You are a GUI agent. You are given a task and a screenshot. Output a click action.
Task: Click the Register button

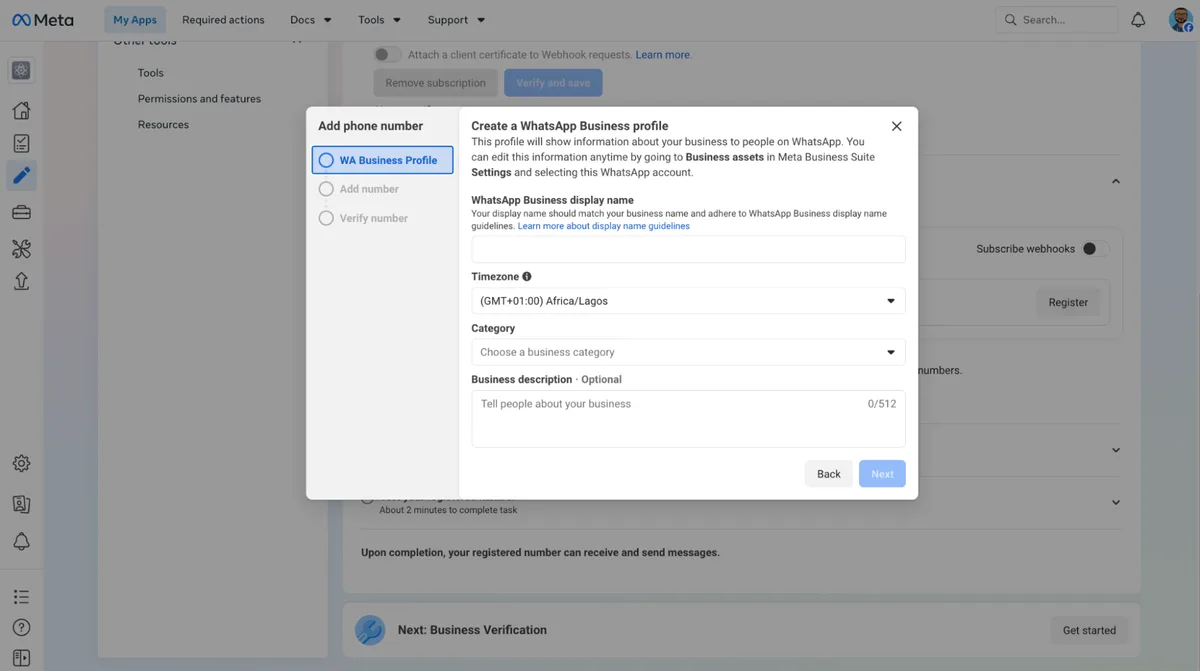[1068, 302]
